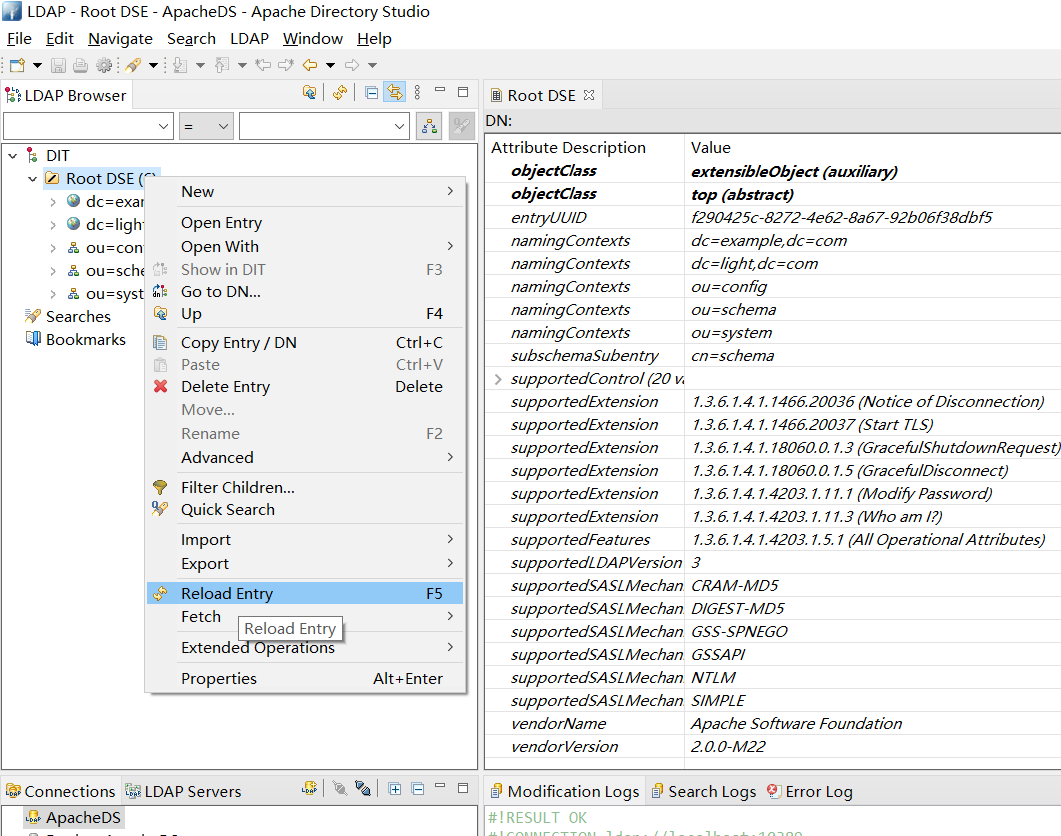This screenshot has width=1061, height=836.
Task: Open the quick search operator dropdown
Action: [x=206, y=126]
